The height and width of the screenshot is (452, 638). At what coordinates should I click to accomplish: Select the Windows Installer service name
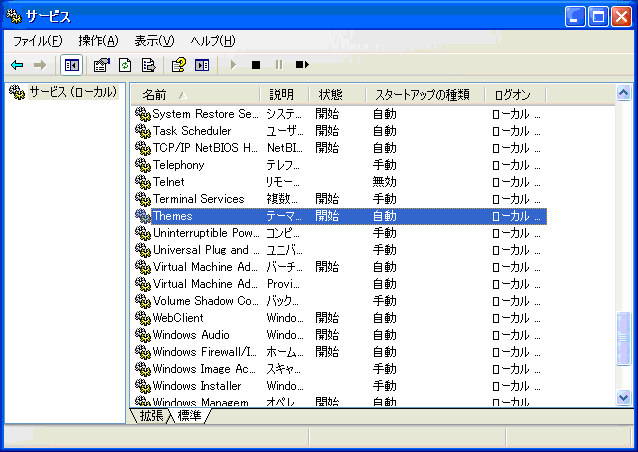coord(197,386)
